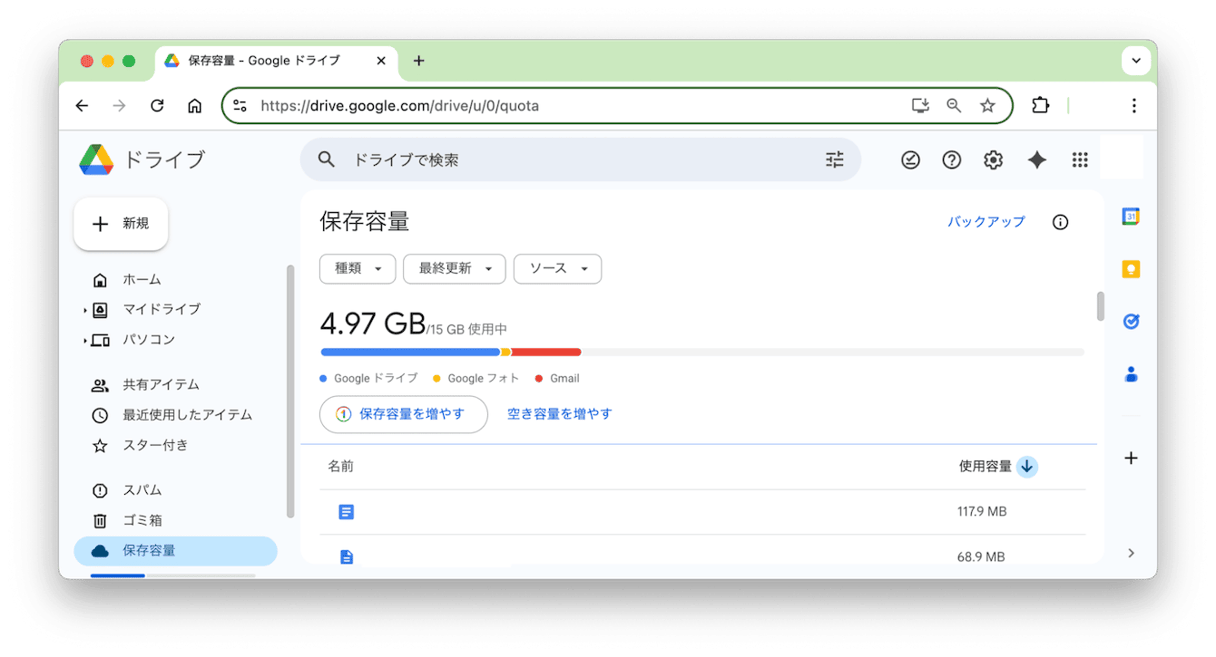Click the 68.9 MB size value

point(981,557)
